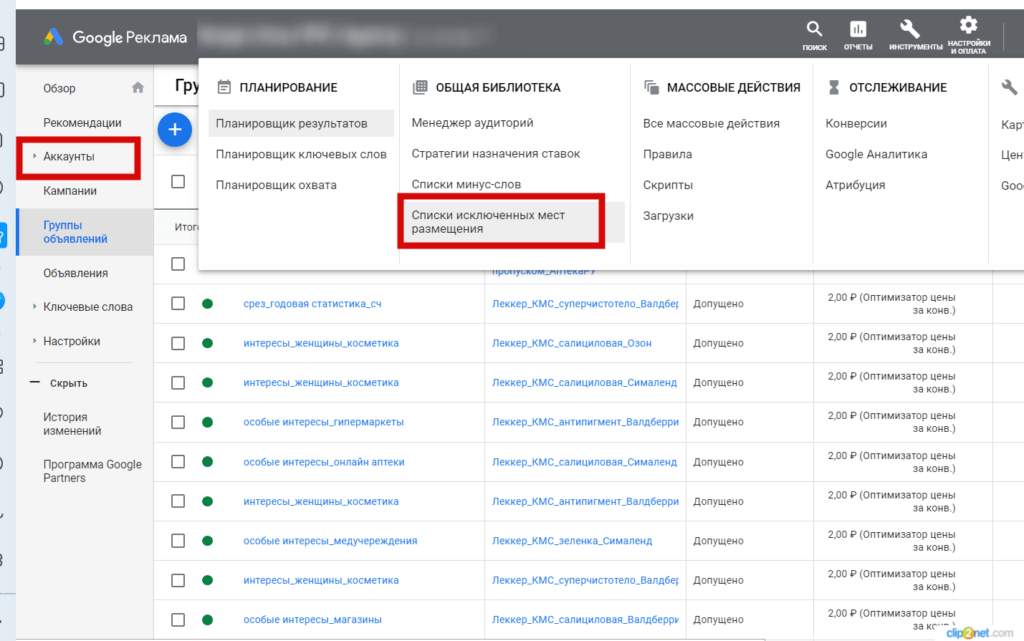Tick checkbox for Леккер_КМС_салициловая_Озон row

pyautogui.click(x=178, y=343)
